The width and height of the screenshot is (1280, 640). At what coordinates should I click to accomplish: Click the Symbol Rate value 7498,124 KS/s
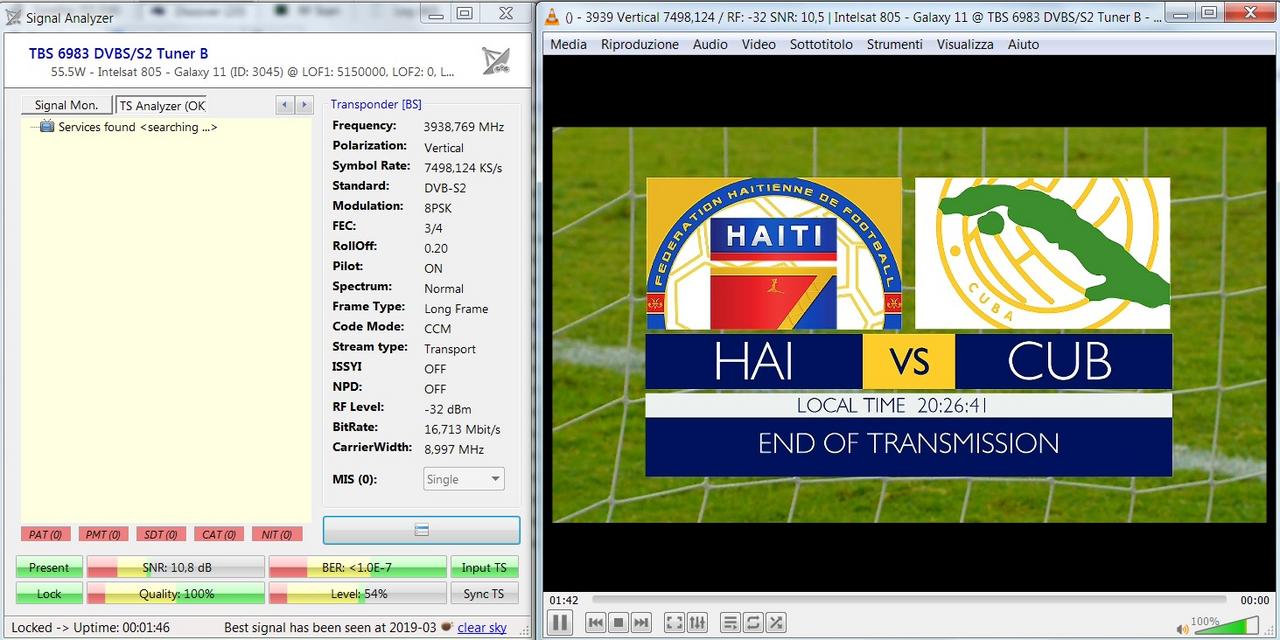pos(463,167)
